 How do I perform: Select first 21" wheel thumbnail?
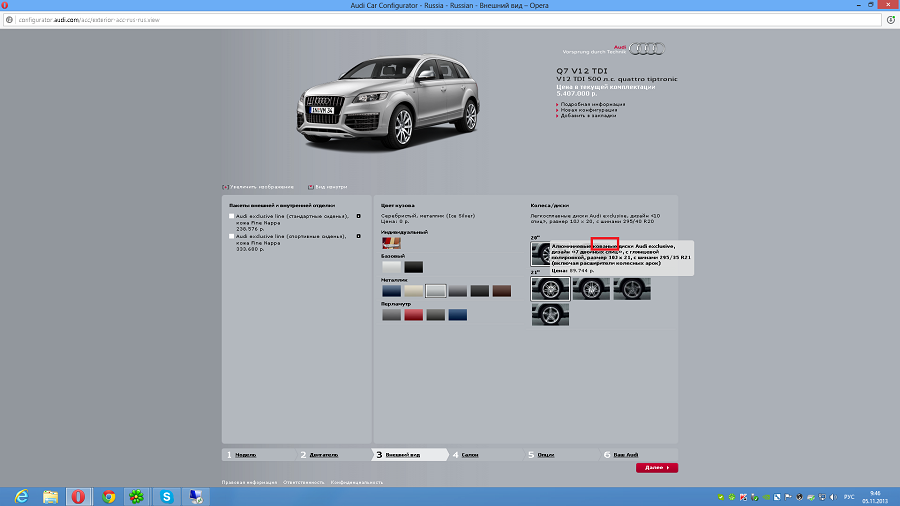click(550, 289)
